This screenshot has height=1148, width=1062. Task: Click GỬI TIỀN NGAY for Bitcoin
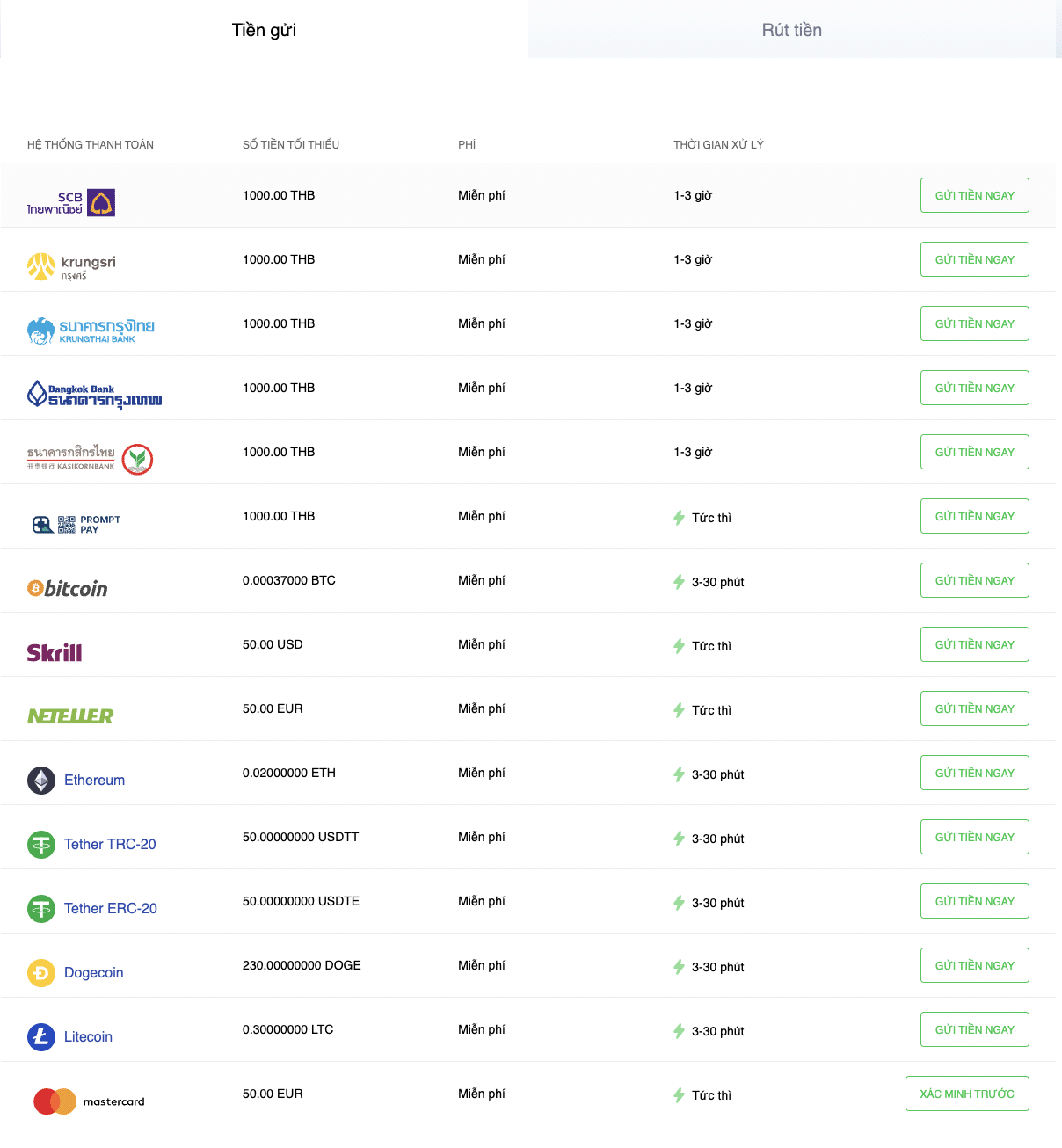pos(975,580)
